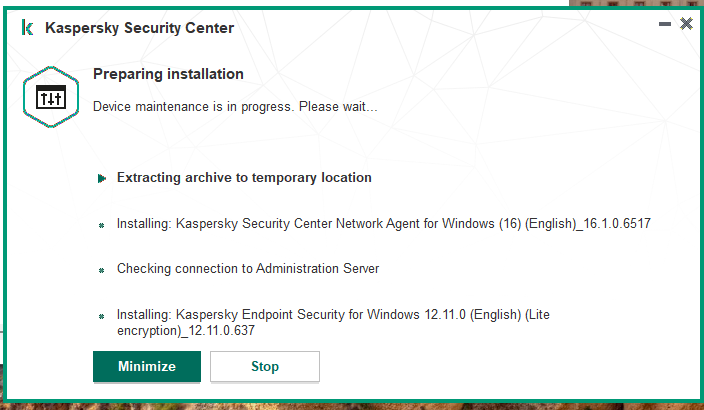The image size is (704, 410).
Task: Click the Device maintenance in progress message
Action: click(235, 107)
